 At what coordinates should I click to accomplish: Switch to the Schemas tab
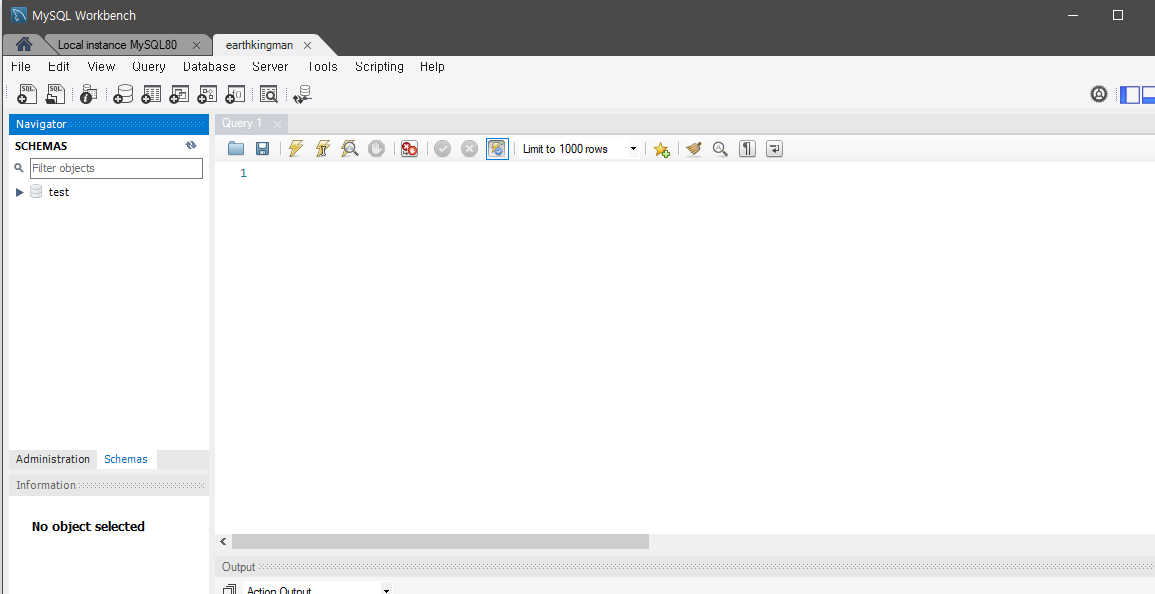point(126,459)
